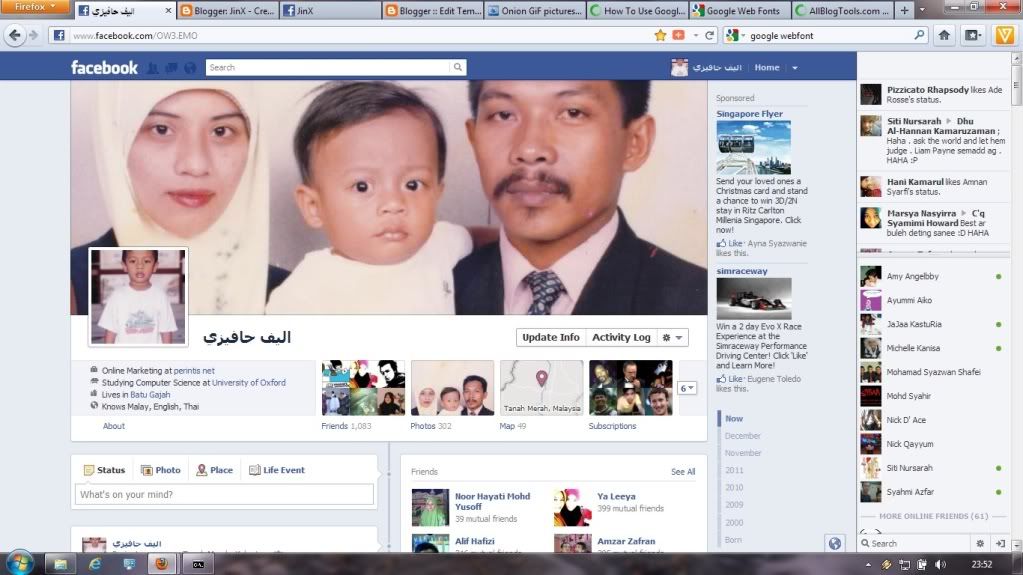Open the search engine selector dropdown
The width and height of the screenshot is (1023, 575).
[735, 35]
